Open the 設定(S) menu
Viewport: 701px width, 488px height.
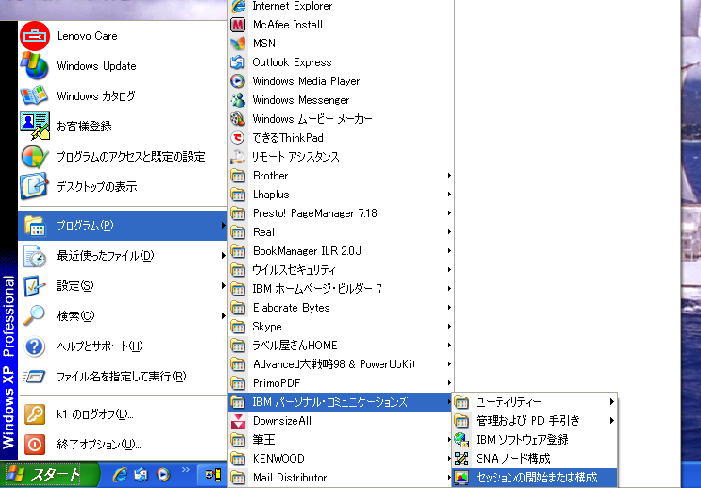122,286
